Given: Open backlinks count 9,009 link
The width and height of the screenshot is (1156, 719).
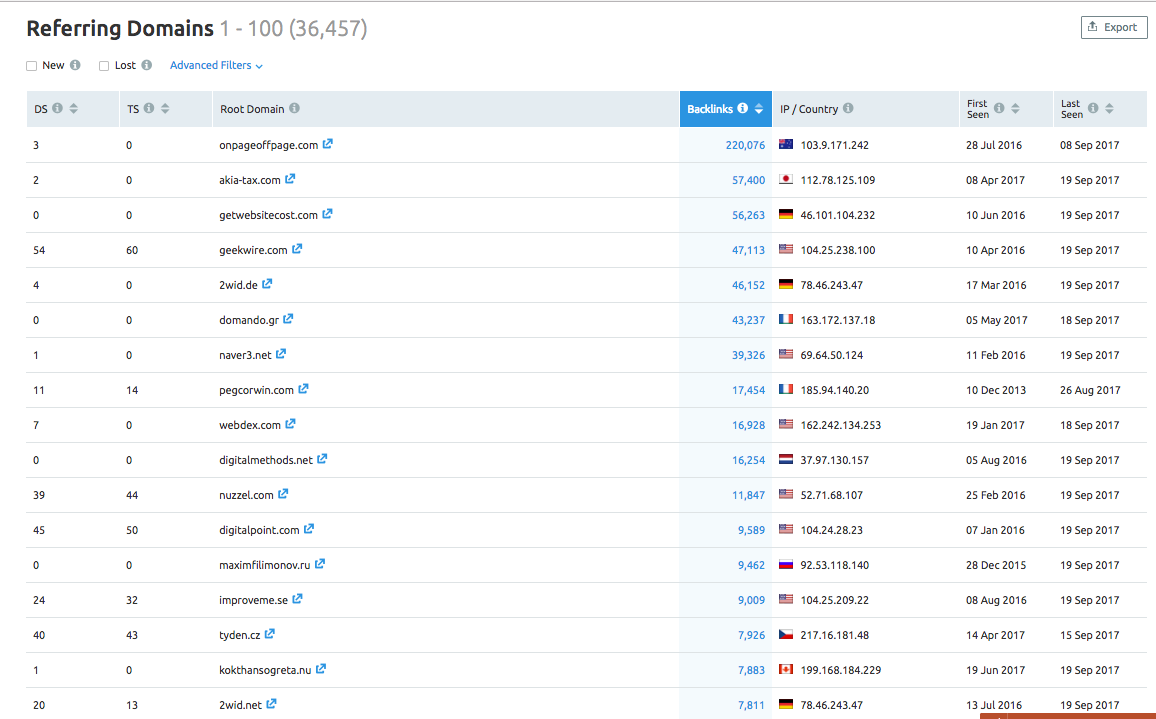Looking at the screenshot, I should [751, 600].
